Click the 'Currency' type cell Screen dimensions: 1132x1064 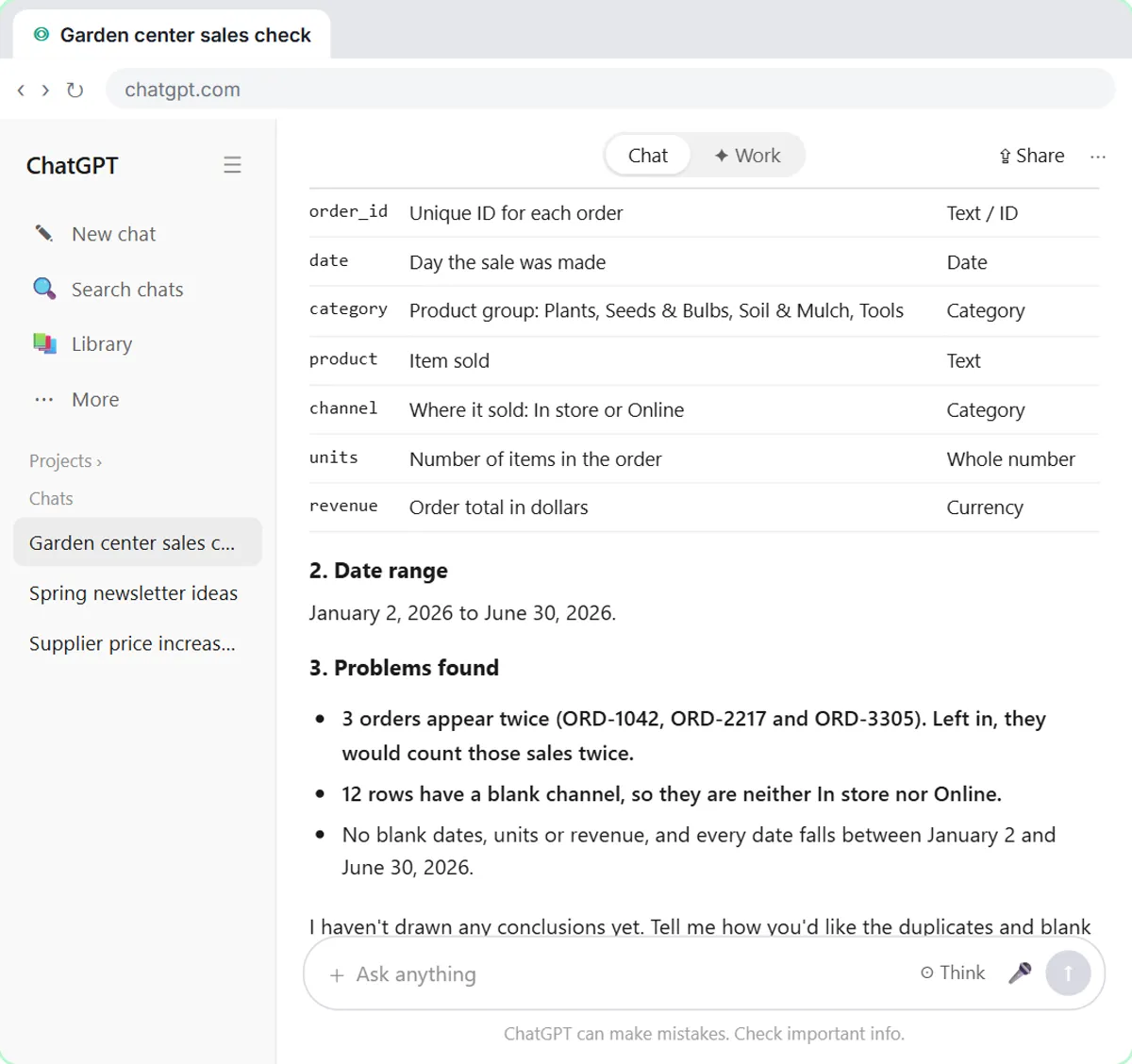tap(985, 507)
